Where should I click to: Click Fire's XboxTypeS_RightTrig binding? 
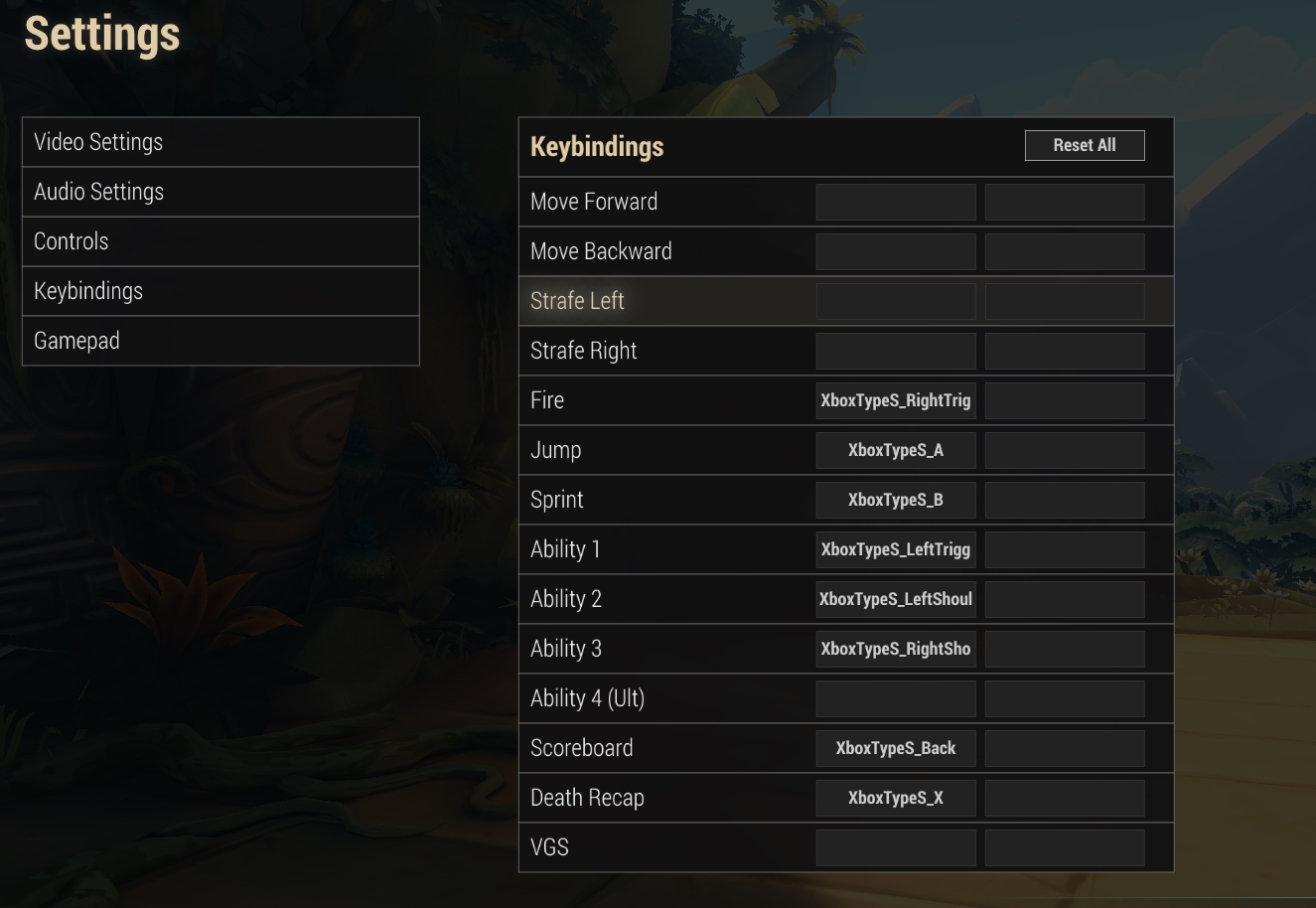[x=896, y=400]
